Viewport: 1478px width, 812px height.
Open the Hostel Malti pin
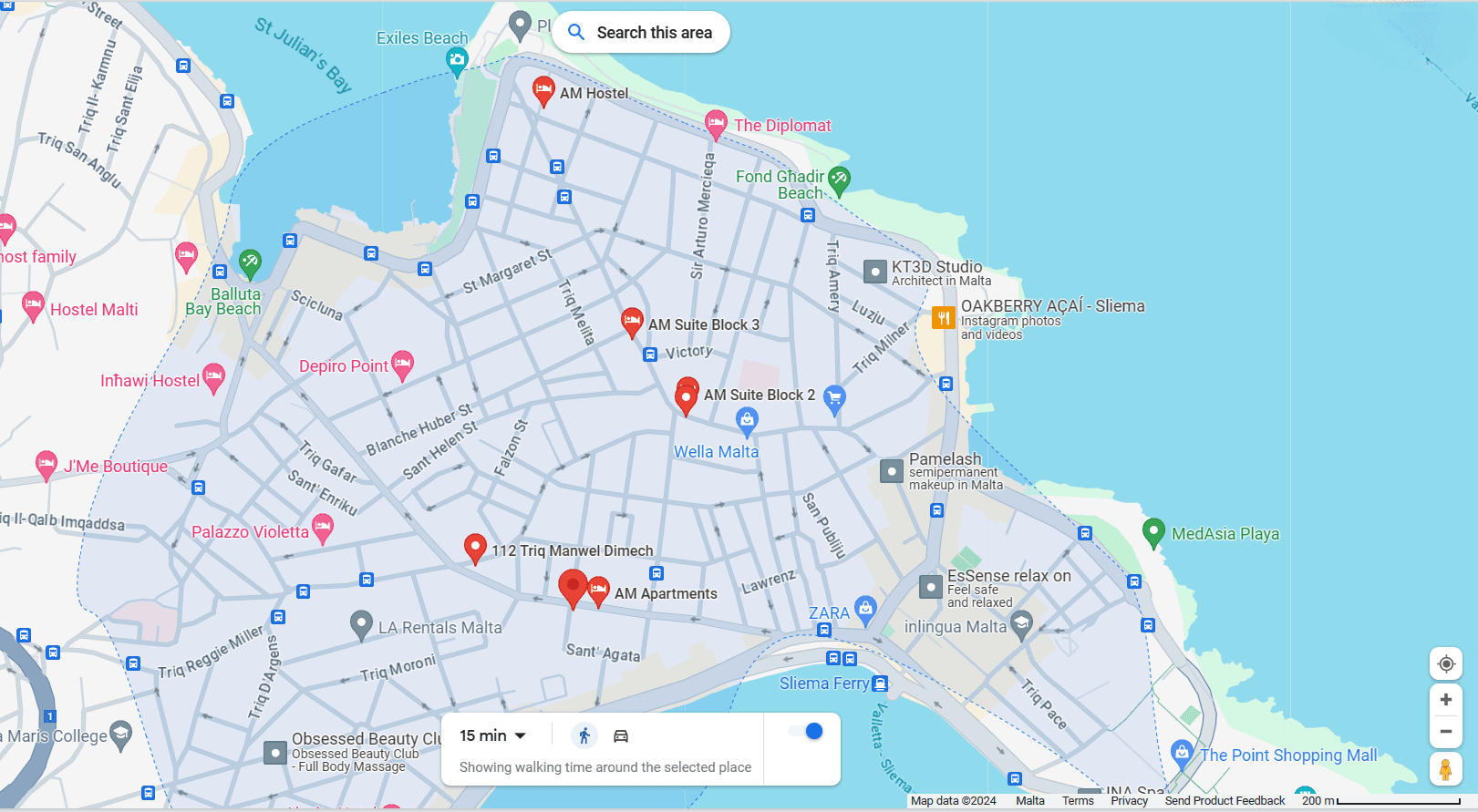click(34, 306)
